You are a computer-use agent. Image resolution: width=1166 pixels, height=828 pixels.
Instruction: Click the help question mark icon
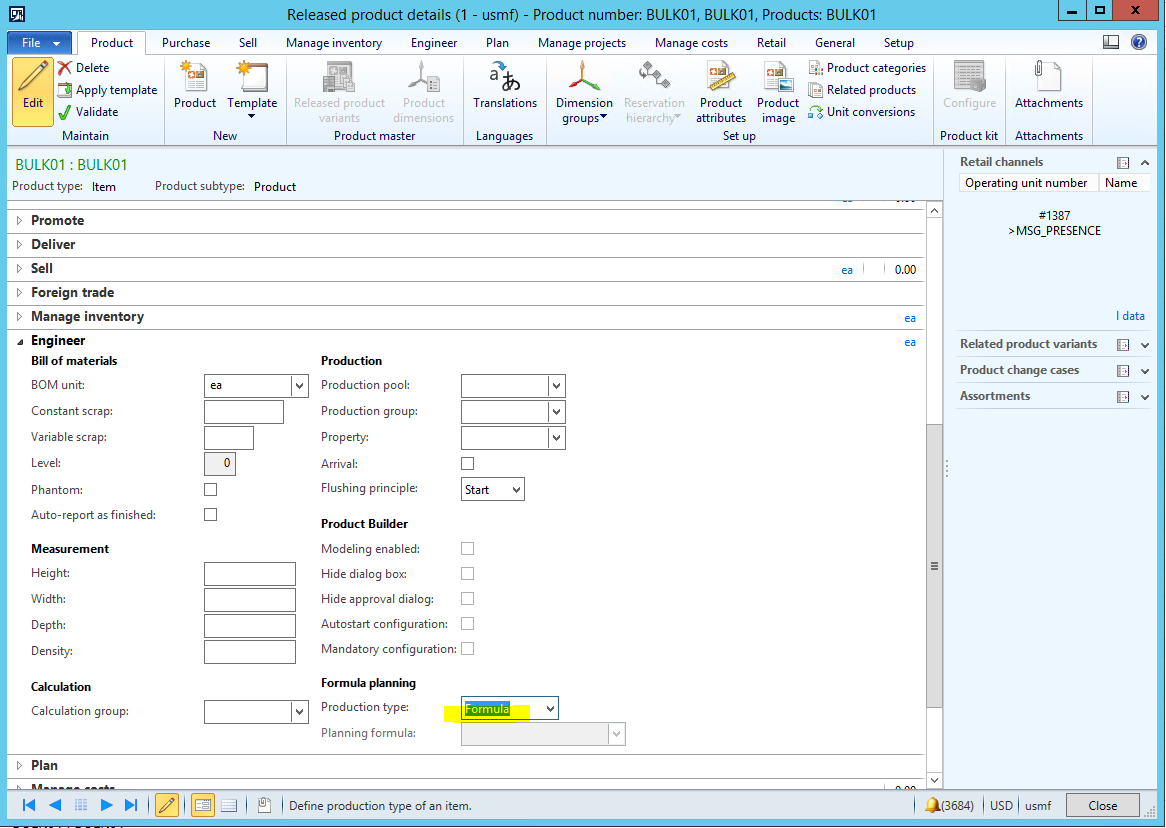point(1138,42)
